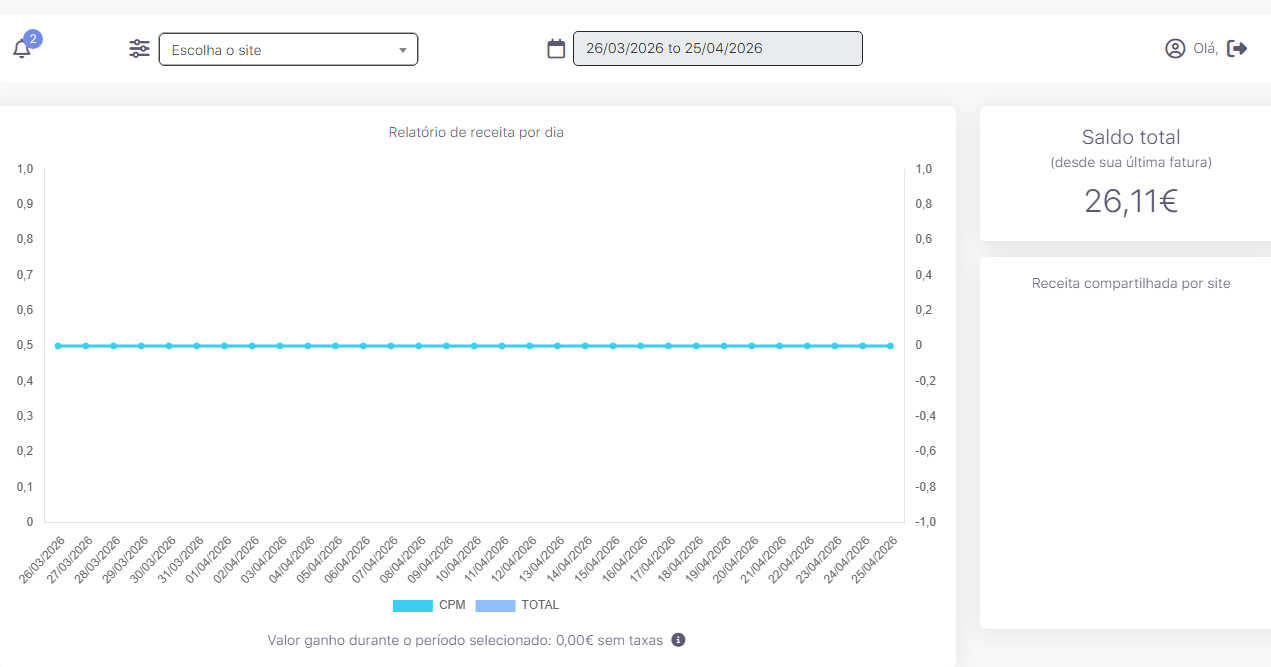Click 'Relatório de receita por dia' title
The image size is (1271, 667).
point(476,132)
